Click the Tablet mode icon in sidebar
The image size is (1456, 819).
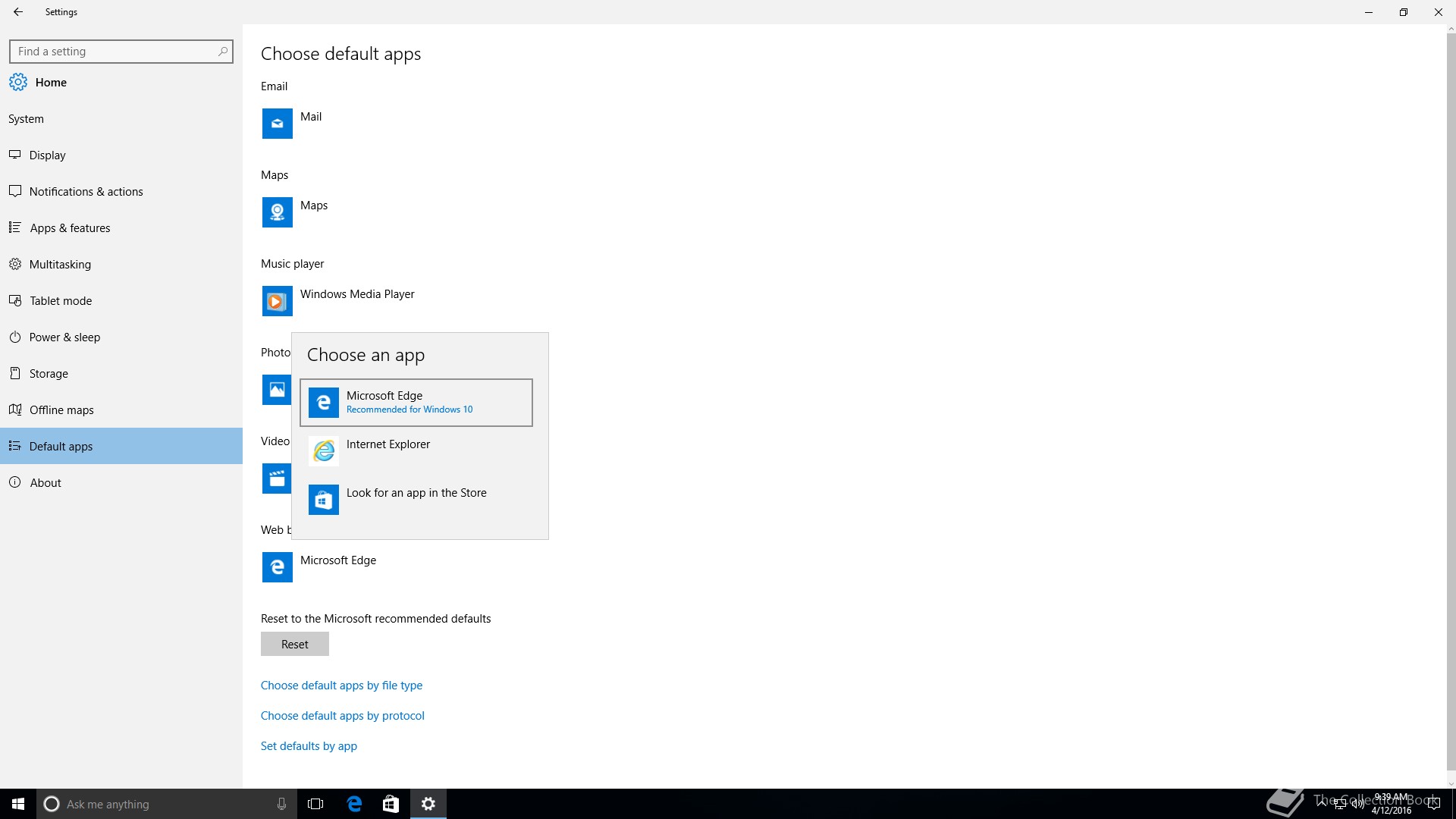(15, 300)
